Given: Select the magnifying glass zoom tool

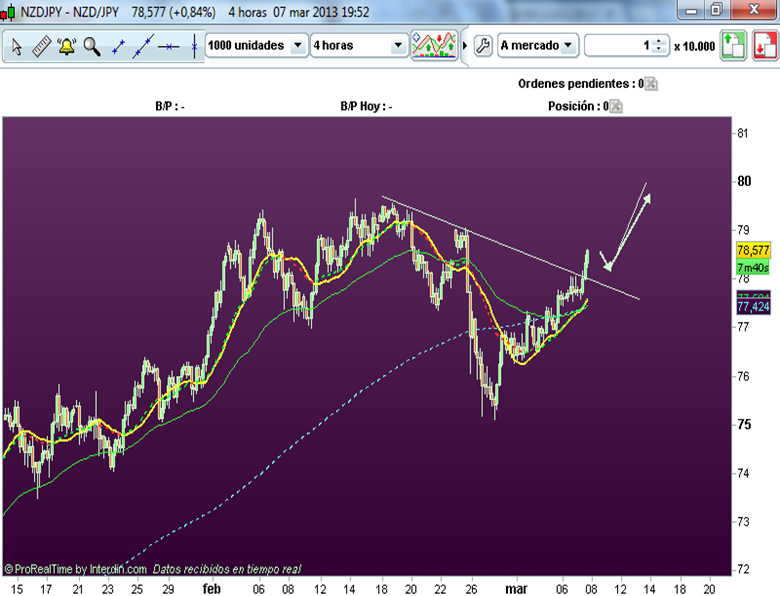Looking at the screenshot, I should tap(92, 47).
